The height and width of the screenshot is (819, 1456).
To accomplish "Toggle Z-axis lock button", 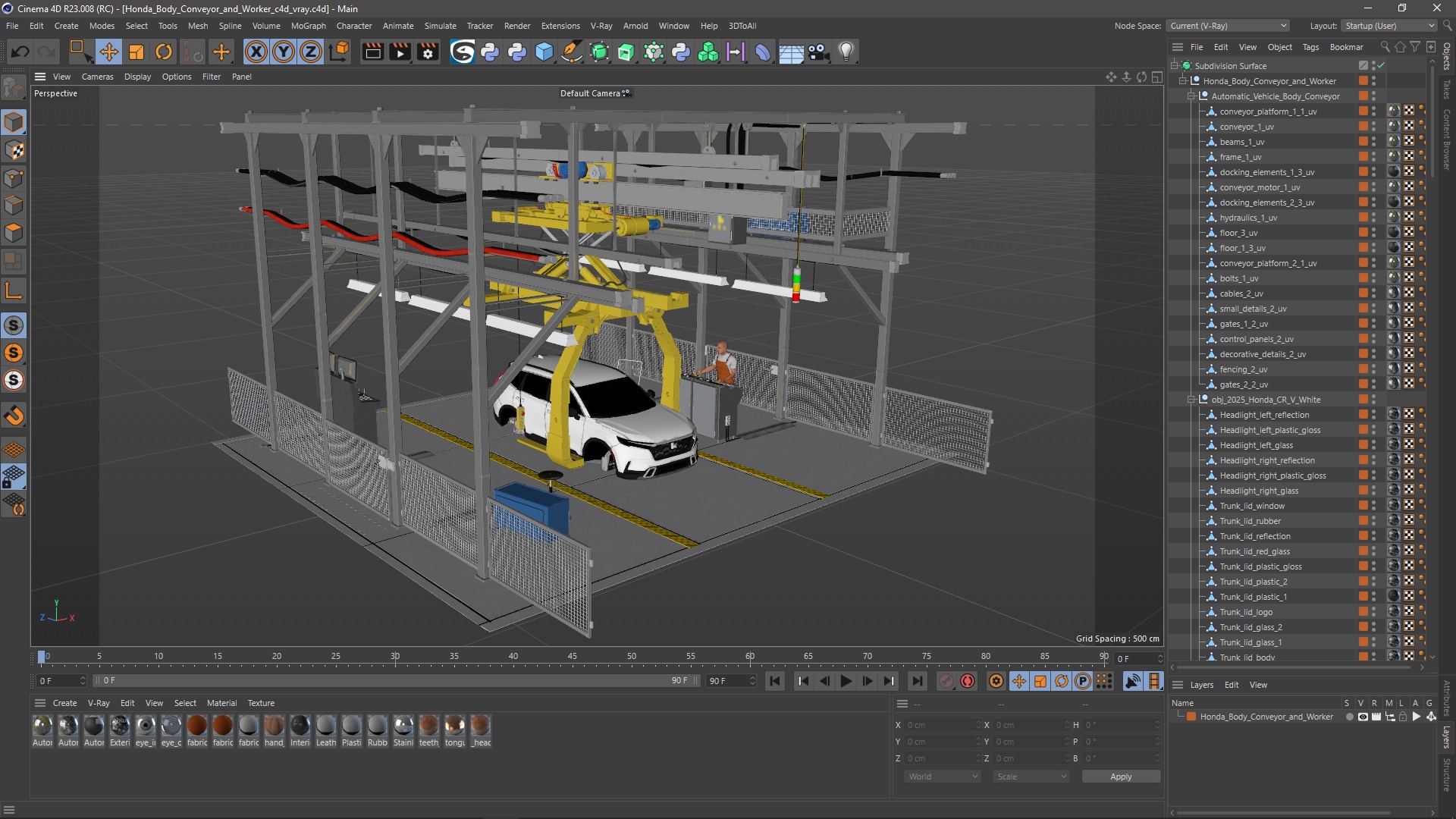I will point(311,52).
